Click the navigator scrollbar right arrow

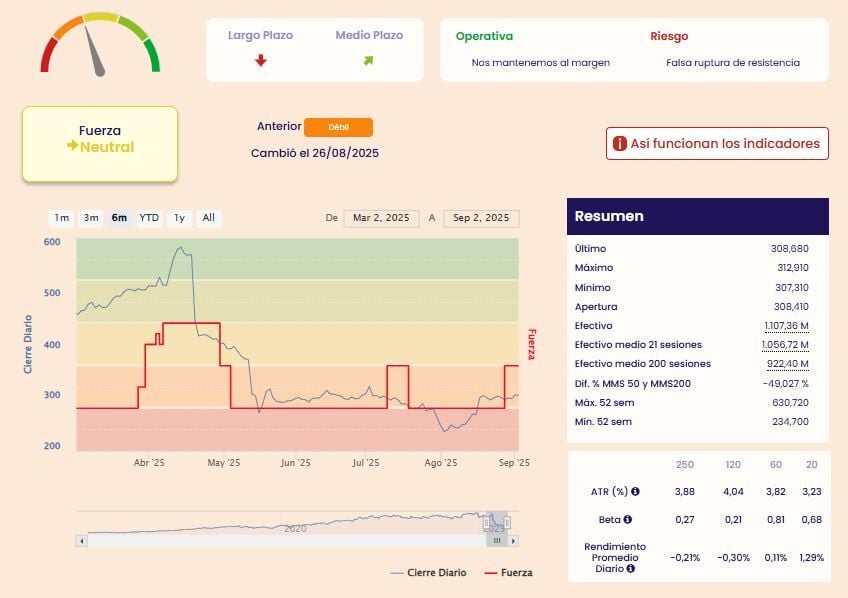click(x=513, y=541)
